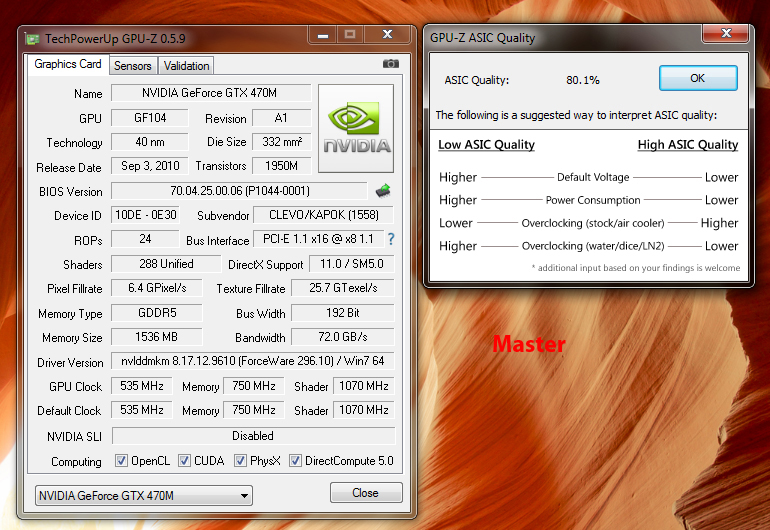Click the GPU Clock field 535 MHz

pyautogui.click(x=142, y=386)
